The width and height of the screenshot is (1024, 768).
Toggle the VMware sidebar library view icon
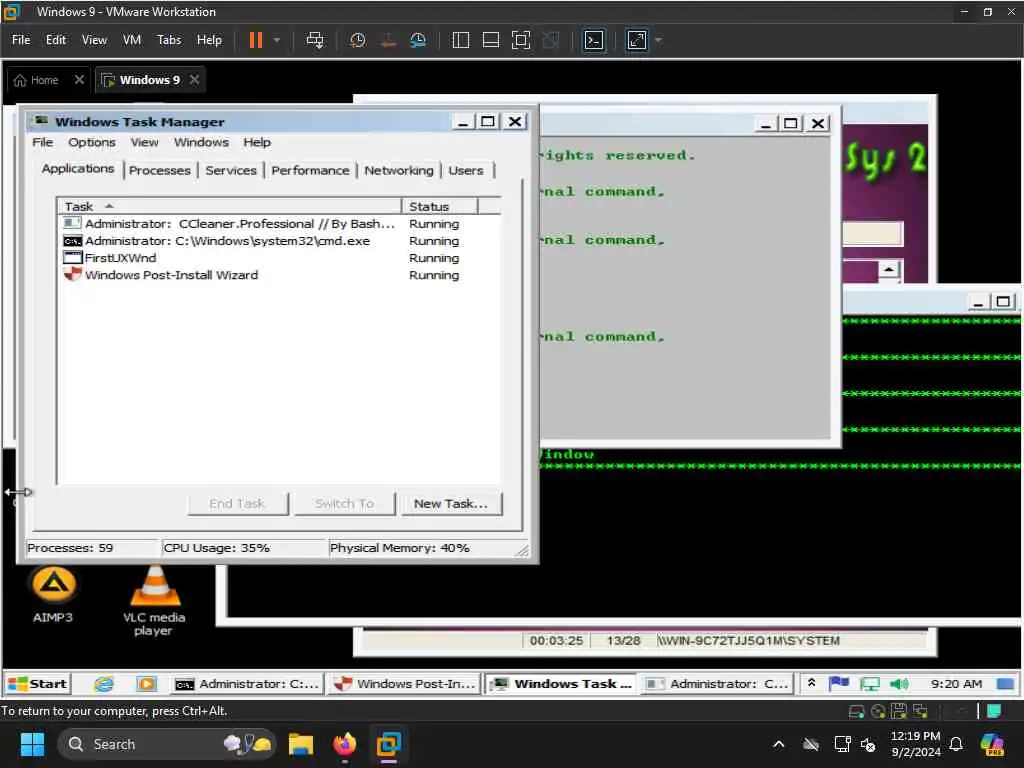(460, 40)
